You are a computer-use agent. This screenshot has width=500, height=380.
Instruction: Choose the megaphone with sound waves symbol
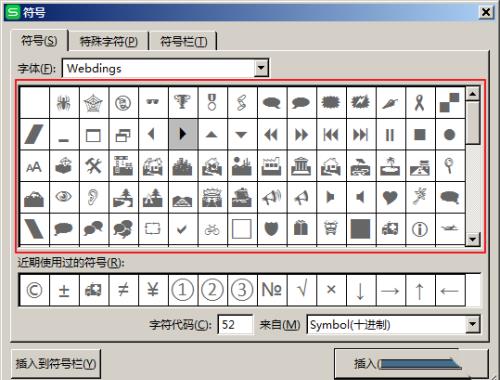point(272,197)
